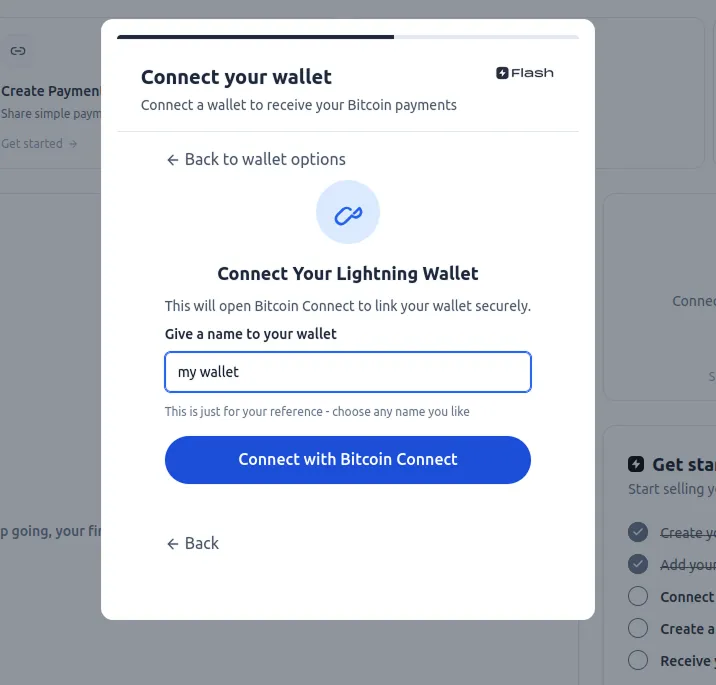Focus the wallet name input field
This screenshot has height=685, width=716.
pos(347,372)
